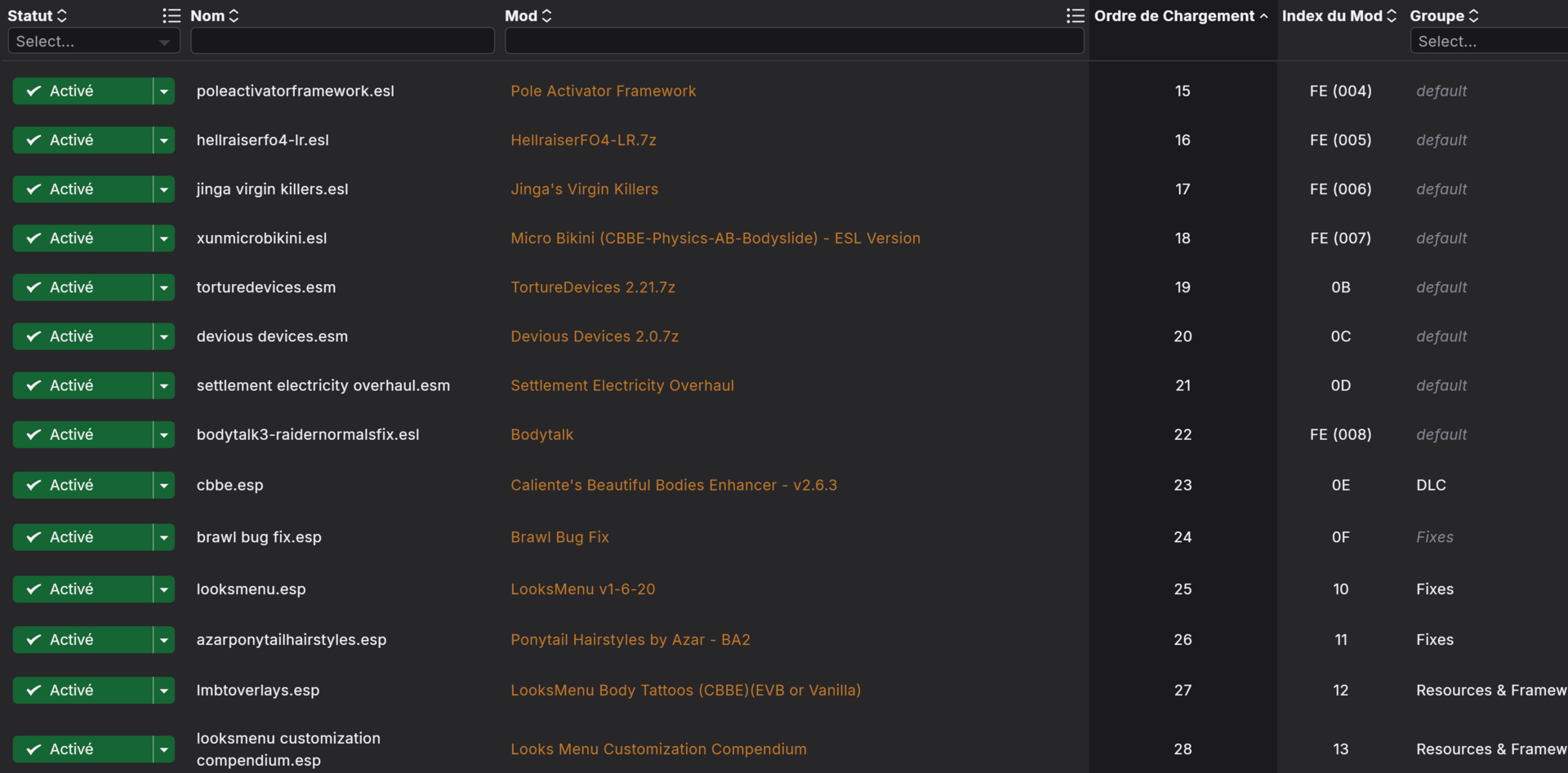Open status dropdown arrow for cbbe.esp
The width and height of the screenshot is (1568, 773).
tap(164, 484)
